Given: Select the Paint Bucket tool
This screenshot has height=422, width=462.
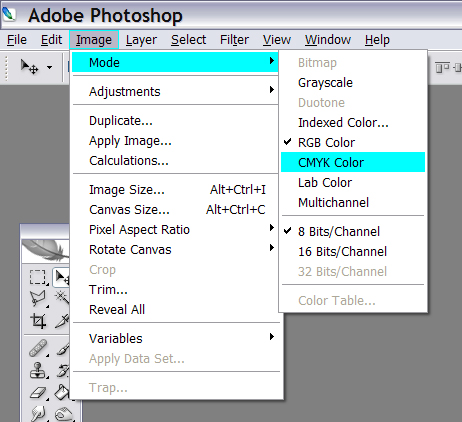Looking at the screenshot, I should pos(62,392).
